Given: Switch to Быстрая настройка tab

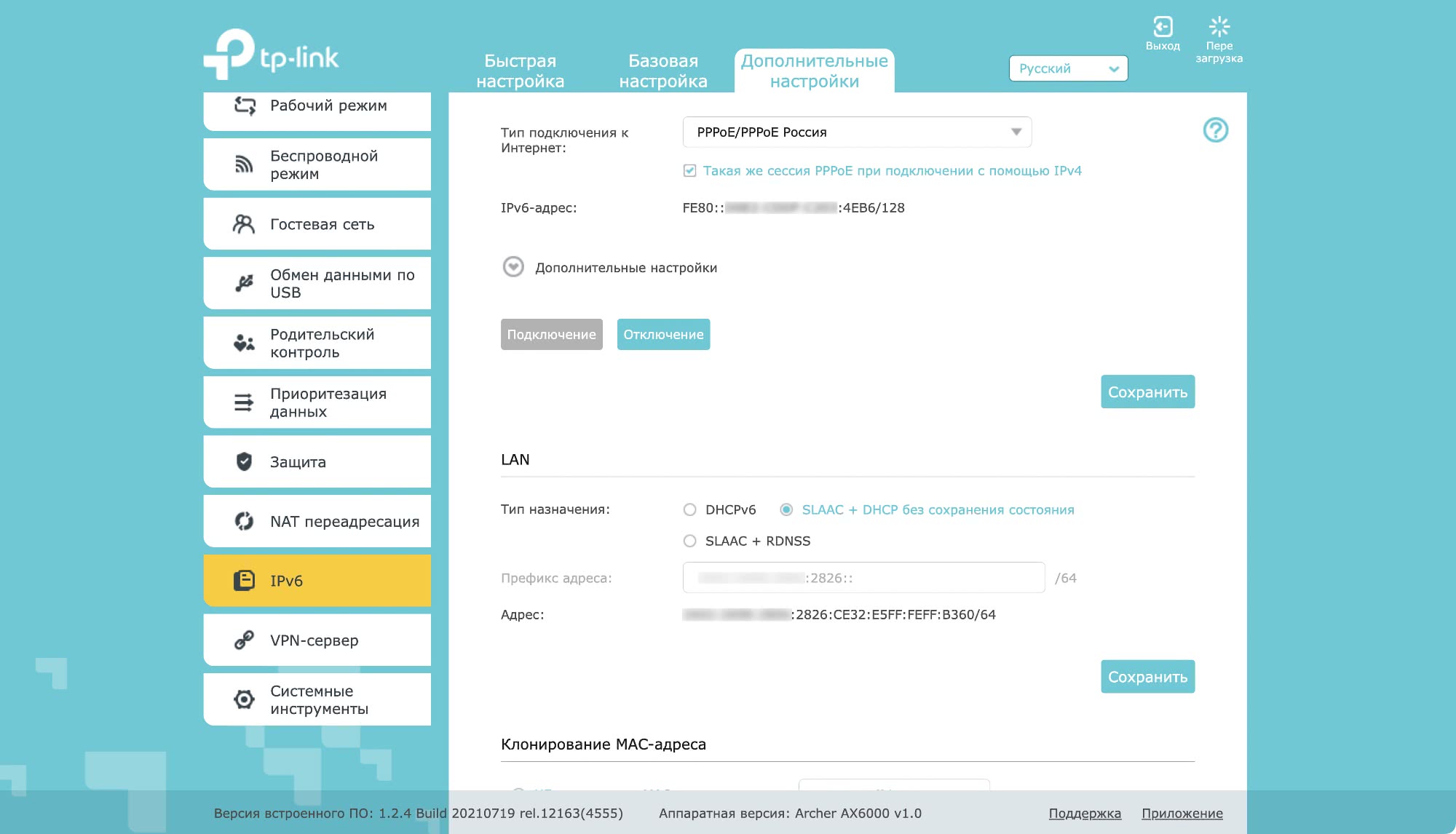Looking at the screenshot, I should 521,71.
